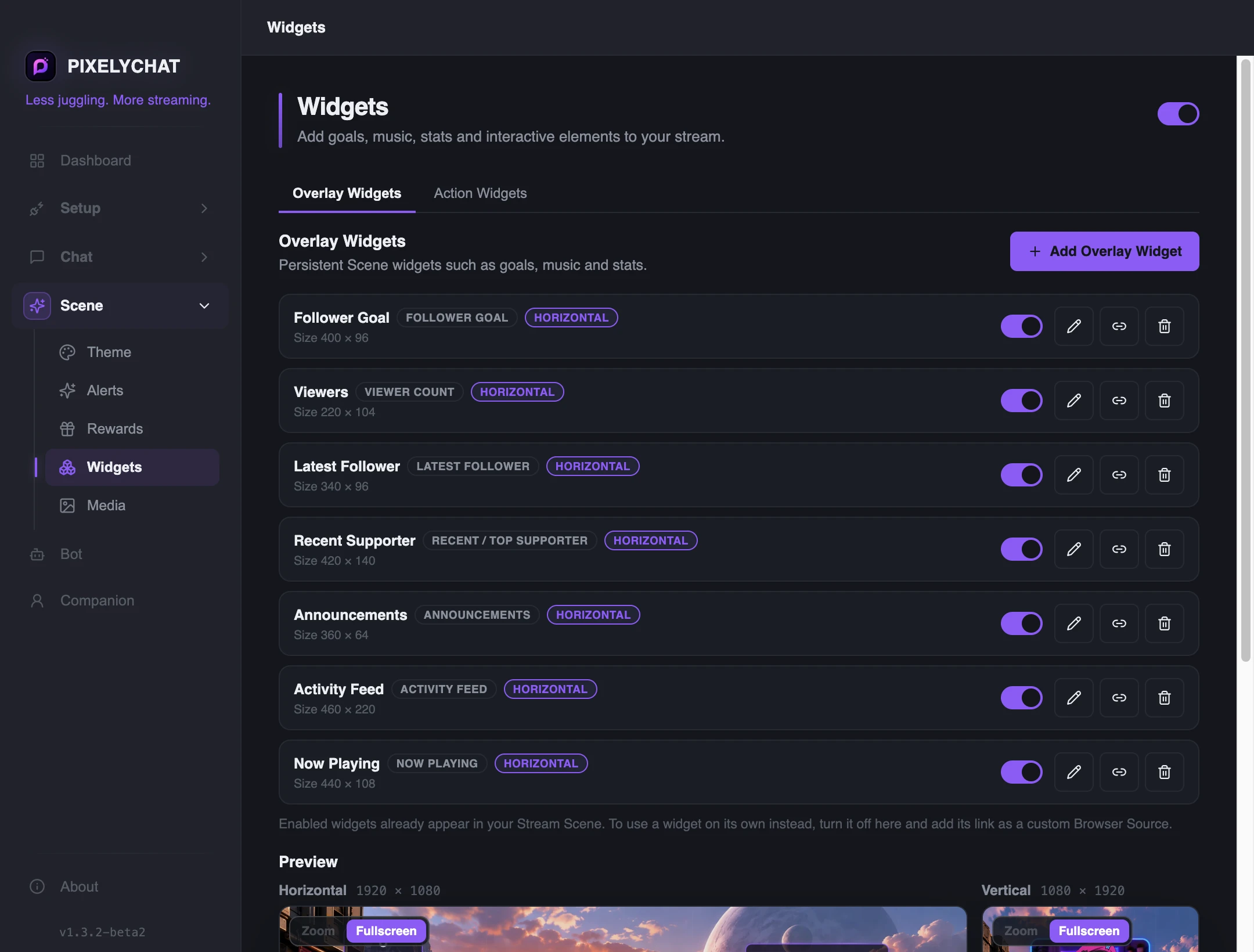Edit the Announcements widget
1254x952 pixels.
(x=1073, y=623)
